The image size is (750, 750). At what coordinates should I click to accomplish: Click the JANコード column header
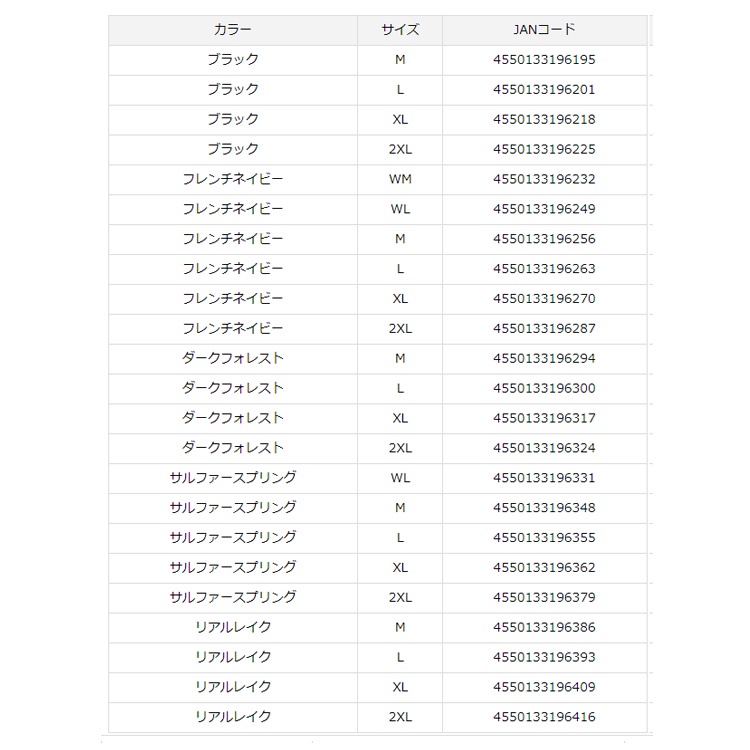(x=544, y=30)
